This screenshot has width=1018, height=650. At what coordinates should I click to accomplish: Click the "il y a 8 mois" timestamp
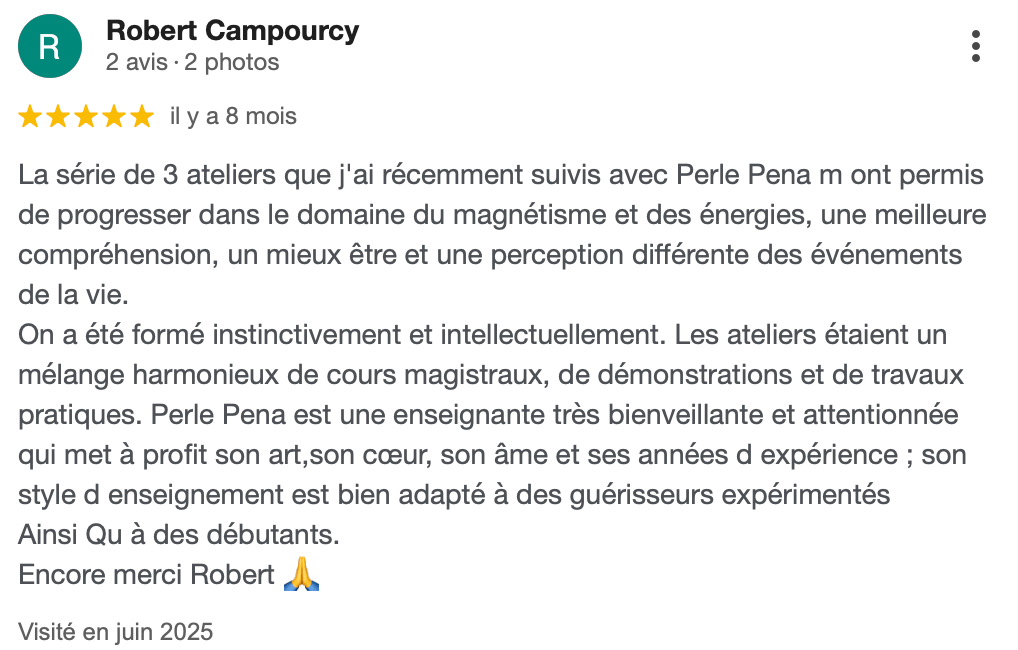tap(233, 117)
